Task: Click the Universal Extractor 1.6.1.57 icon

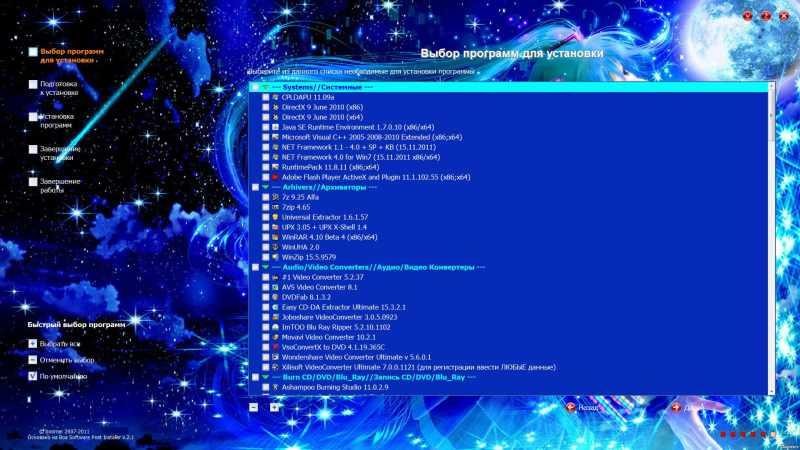Action: [x=276, y=217]
